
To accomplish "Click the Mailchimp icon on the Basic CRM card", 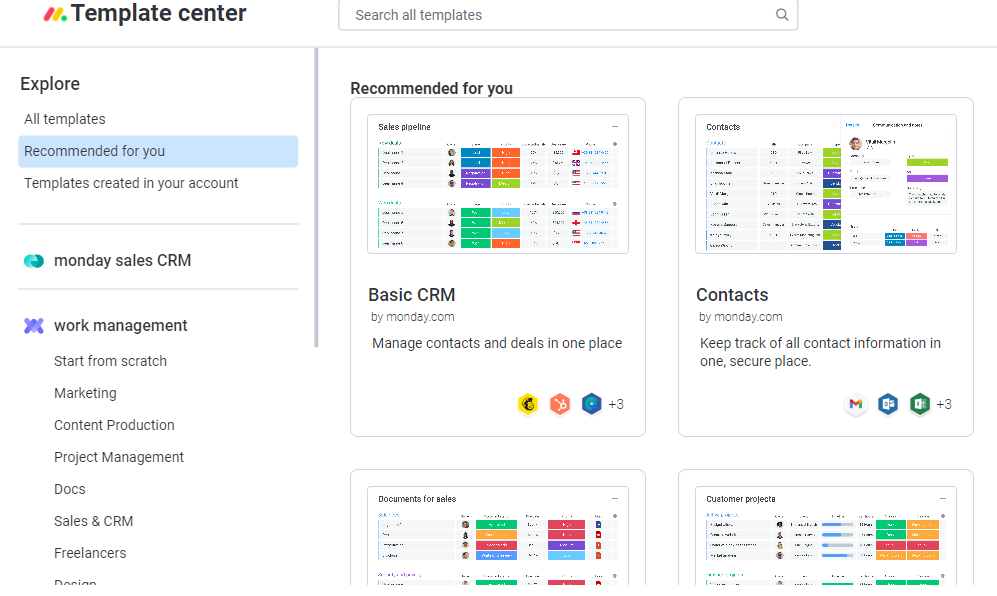I will tap(528, 404).
